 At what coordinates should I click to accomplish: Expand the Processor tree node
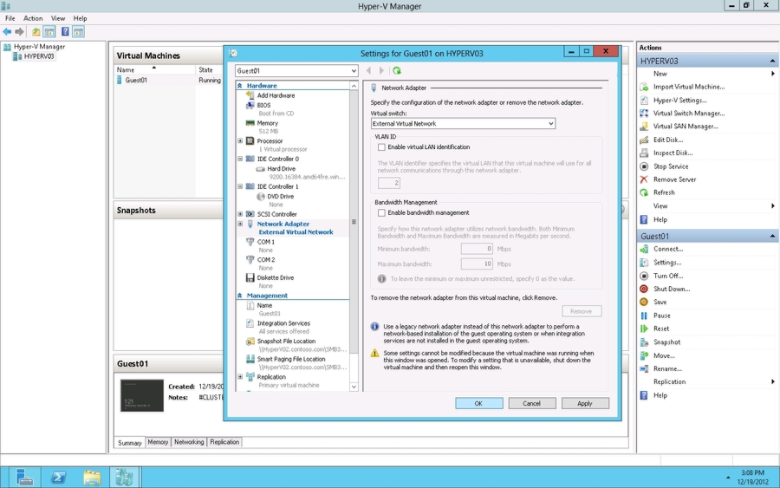tap(240, 141)
